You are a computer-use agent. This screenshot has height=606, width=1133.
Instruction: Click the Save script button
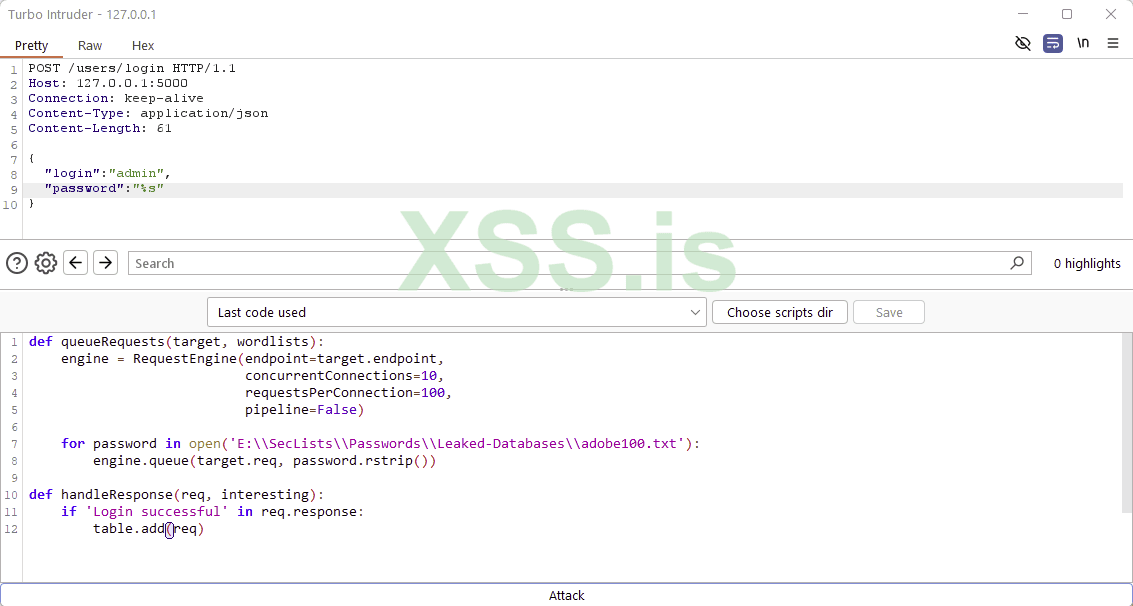pos(889,312)
